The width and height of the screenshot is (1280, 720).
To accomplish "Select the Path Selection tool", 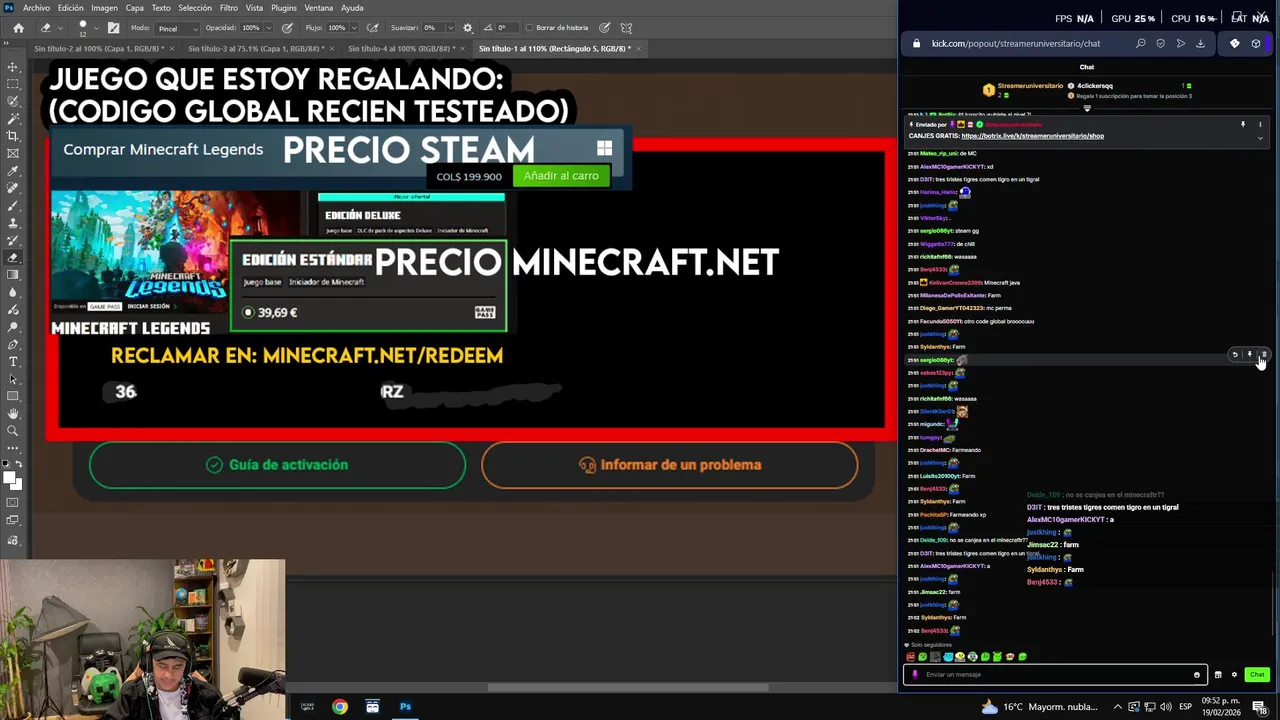I will pyautogui.click(x=13, y=379).
